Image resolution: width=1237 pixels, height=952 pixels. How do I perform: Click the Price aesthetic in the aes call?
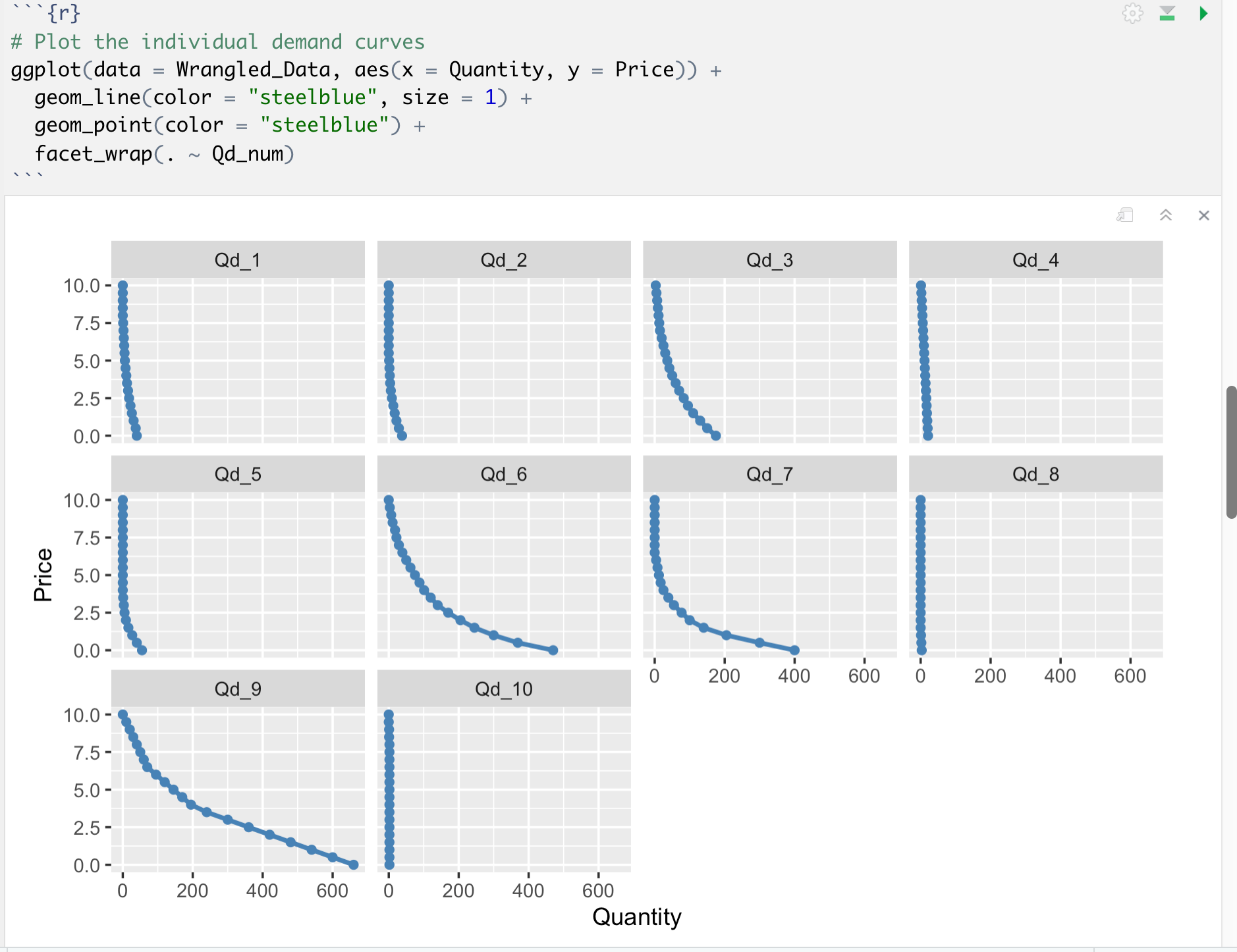[645, 70]
